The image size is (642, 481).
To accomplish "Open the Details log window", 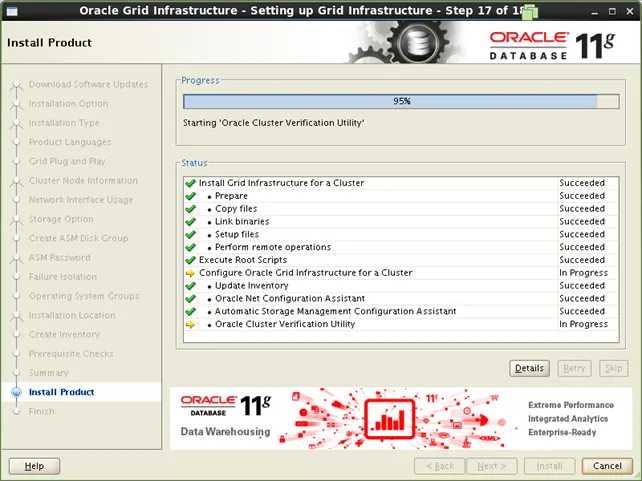I will pyautogui.click(x=529, y=368).
